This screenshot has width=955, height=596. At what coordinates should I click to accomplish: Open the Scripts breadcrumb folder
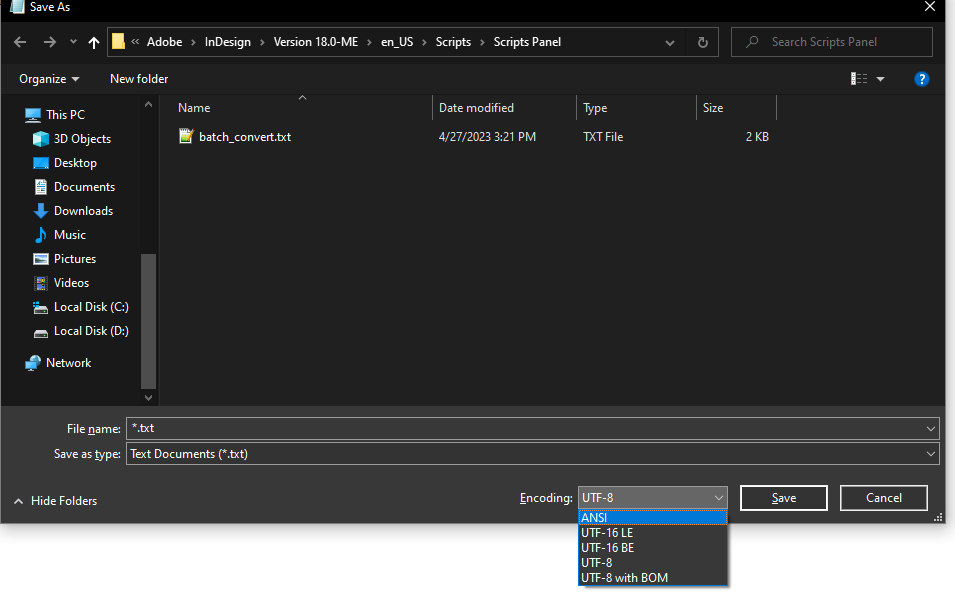tap(453, 42)
